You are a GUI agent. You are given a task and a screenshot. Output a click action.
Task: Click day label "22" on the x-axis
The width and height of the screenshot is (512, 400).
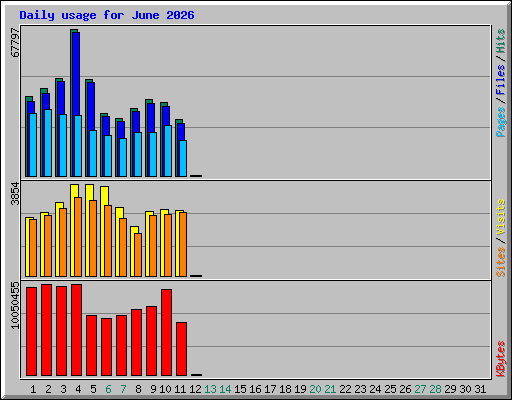[x=345, y=389]
